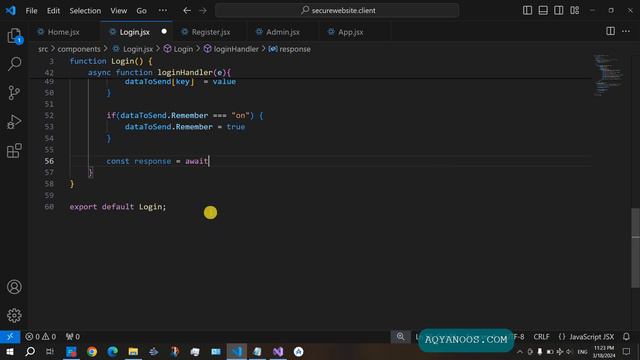
Task: Click the remote window indicator in status bar
Action: (10, 337)
